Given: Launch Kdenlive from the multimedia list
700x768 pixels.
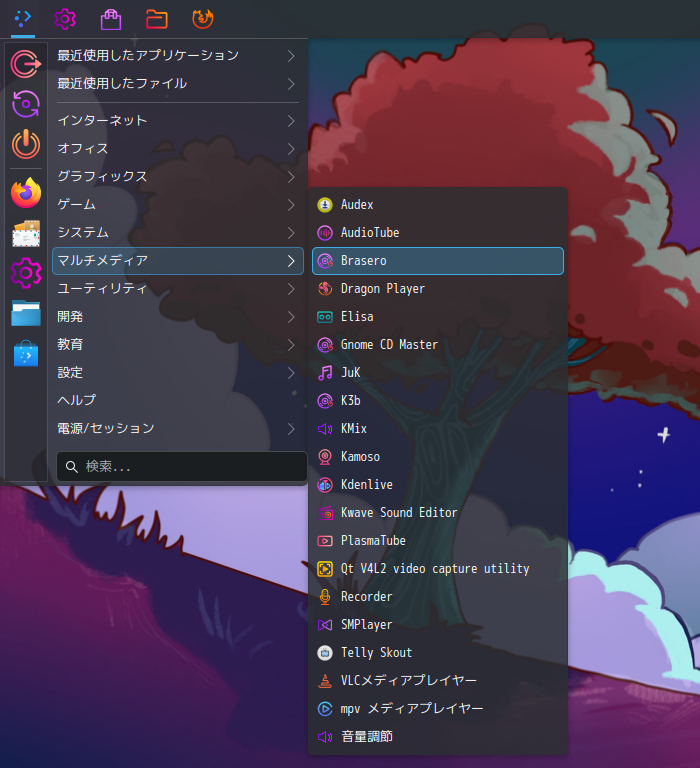Looking at the screenshot, I should [x=438, y=485].
